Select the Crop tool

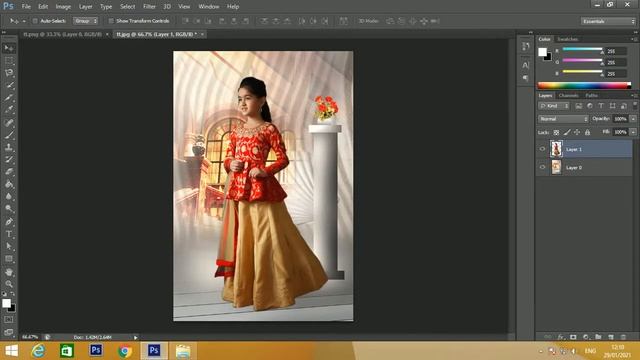9,98
